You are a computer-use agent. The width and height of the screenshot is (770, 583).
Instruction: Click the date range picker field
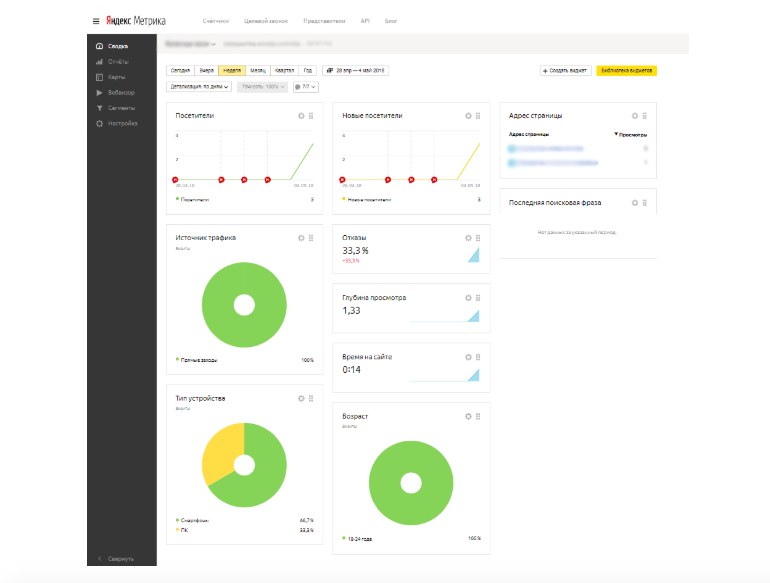click(x=356, y=71)
